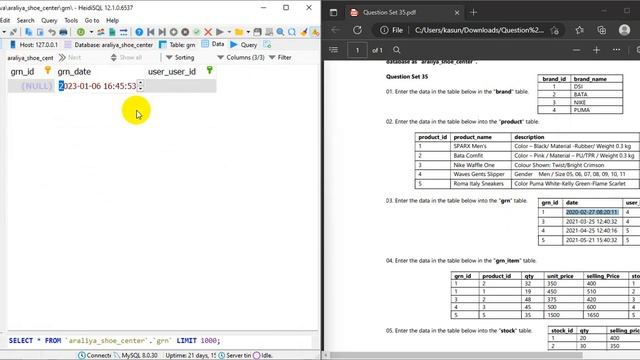This screenshot has height=360, width=640.
Task: Click the disconnect plug icon
Action: tap(13, 32)
